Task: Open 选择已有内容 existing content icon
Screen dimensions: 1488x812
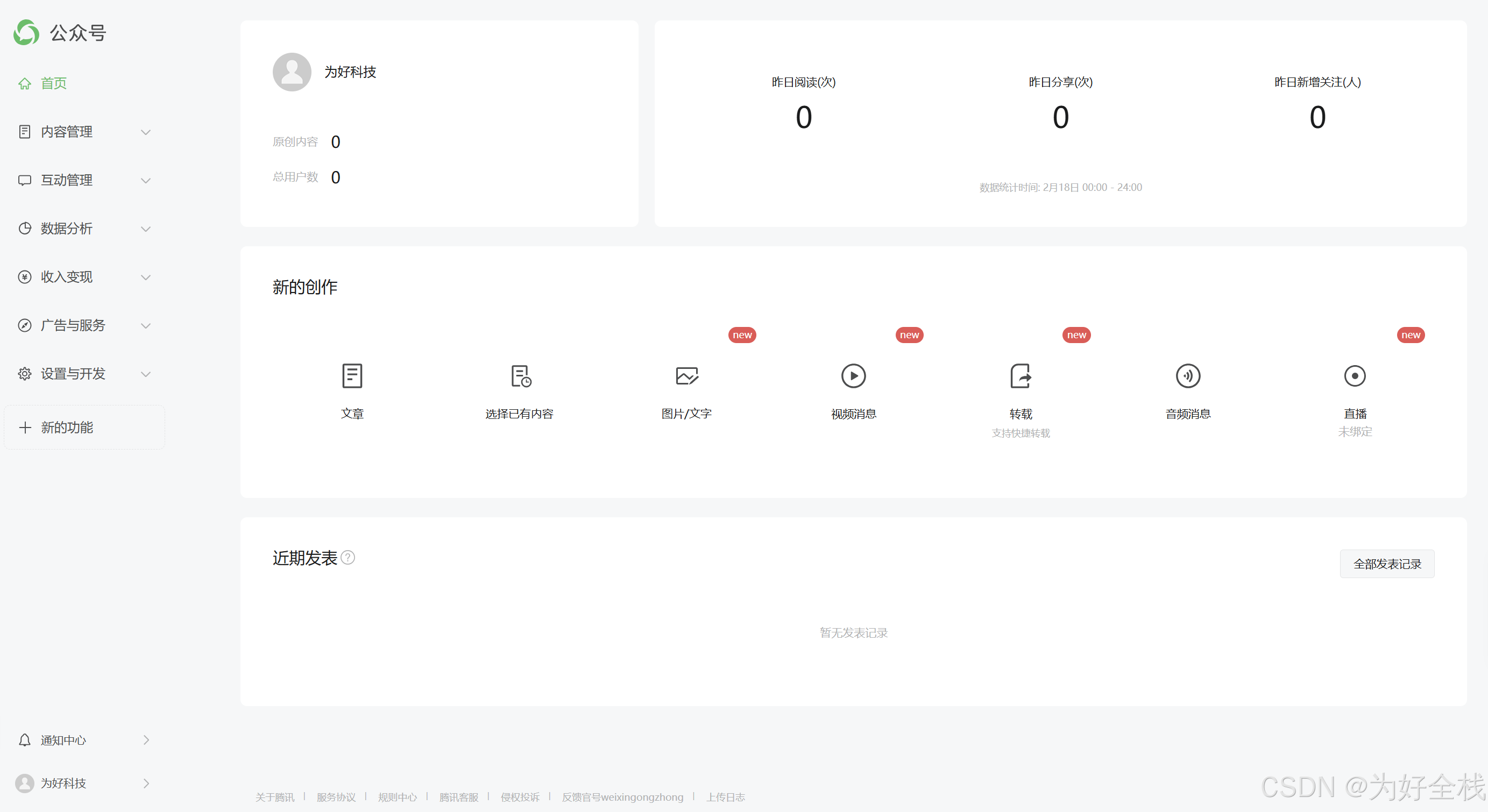Action: (520, 376)
